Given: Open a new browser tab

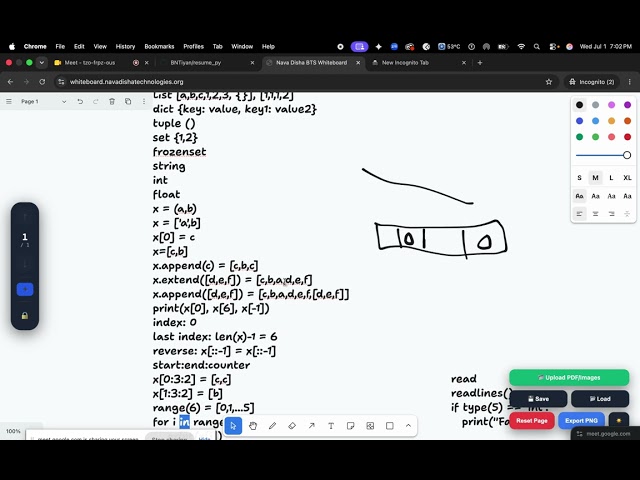Looking at the screenshot, I should [480, 62].
